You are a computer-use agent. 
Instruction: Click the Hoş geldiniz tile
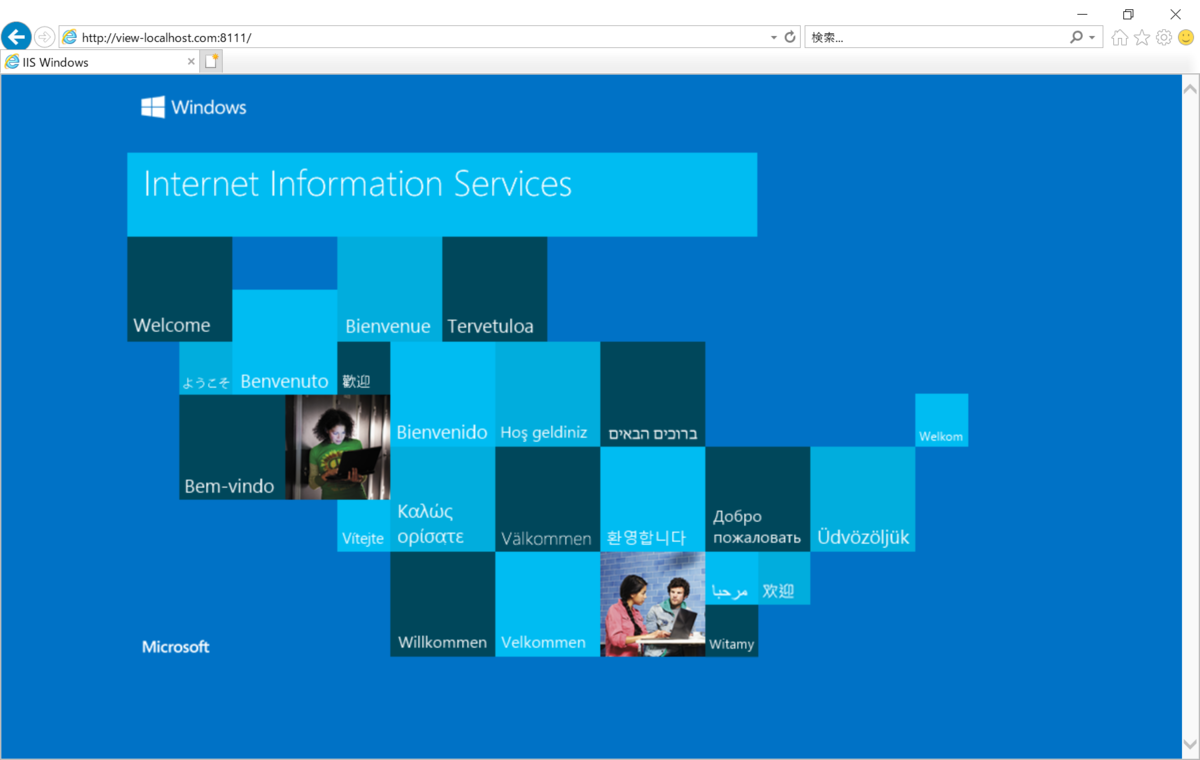click(x=547, y=394)
